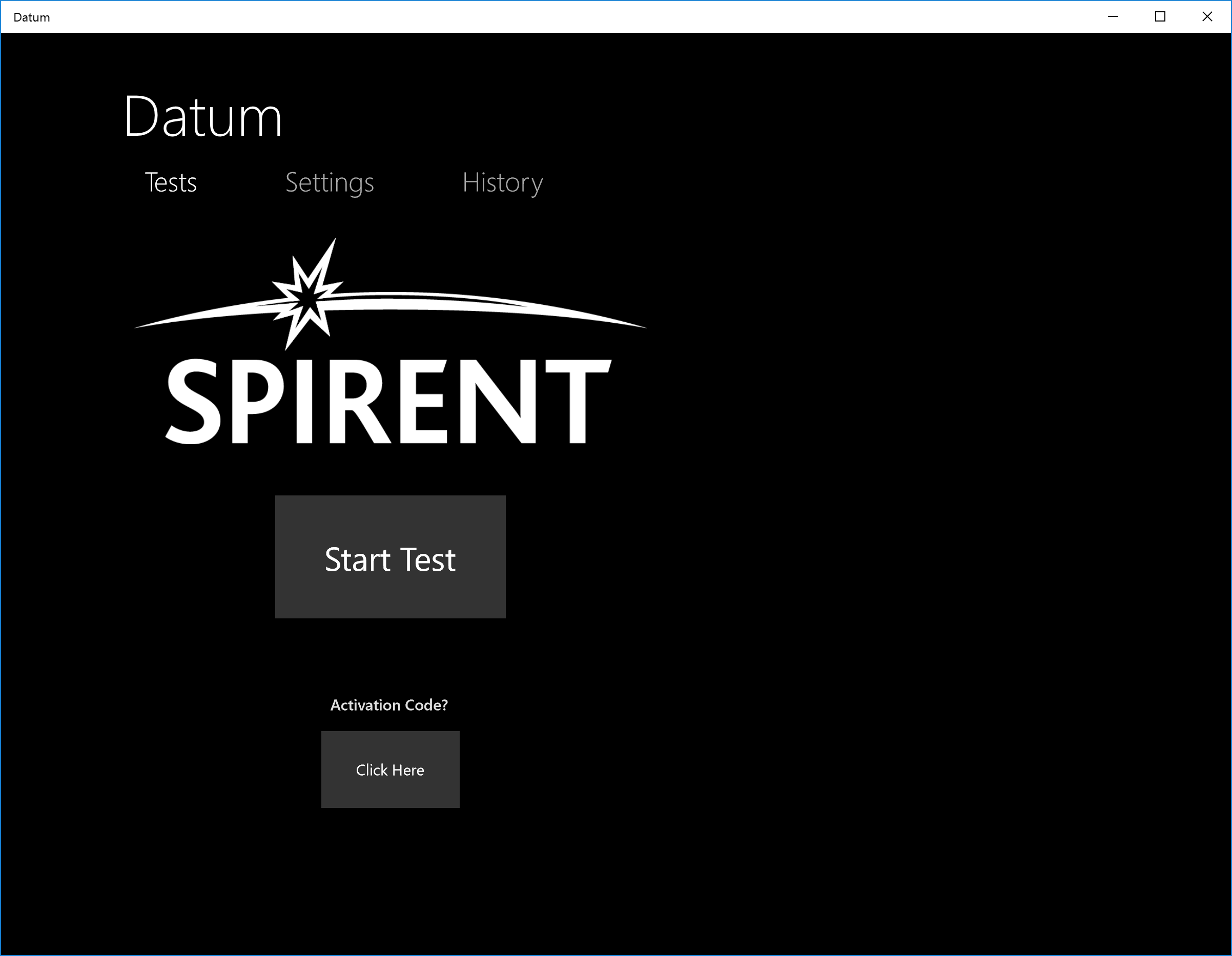The width and height of the screenshot is (1232, 956).
Task: Click the large Datum page heading
Action: pyautogui.click(x=202, y=117)
